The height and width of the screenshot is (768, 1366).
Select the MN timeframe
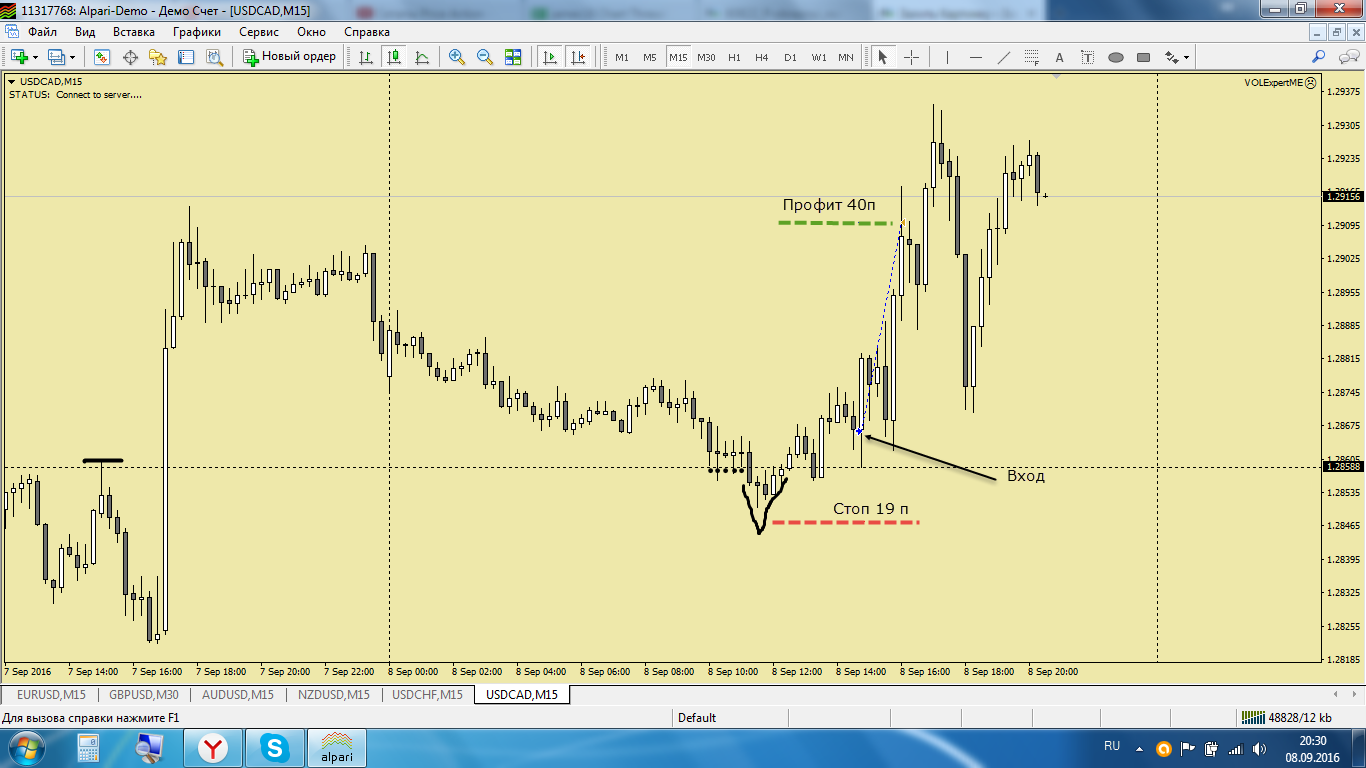846,57
